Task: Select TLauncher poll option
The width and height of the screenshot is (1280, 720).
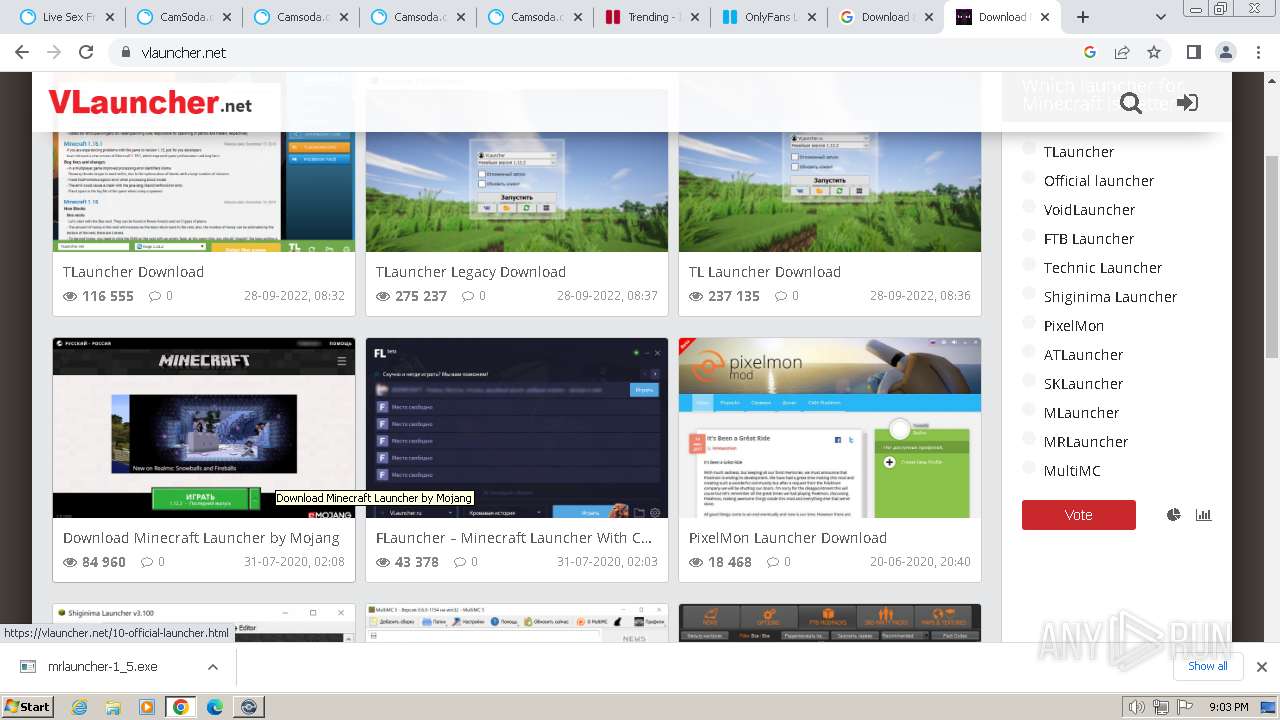Action: click(1029, 149)
